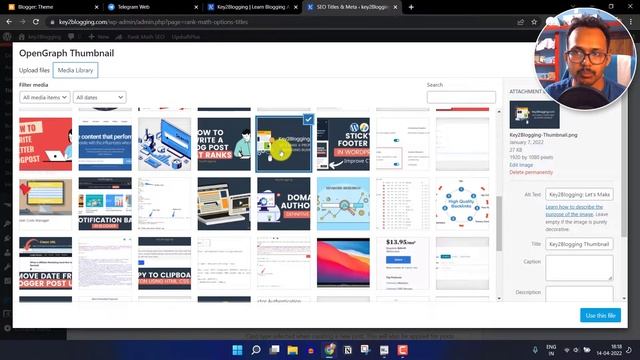640x360 pixels.
Task: Open a new browser tab
Action: [x=411, y=7]
